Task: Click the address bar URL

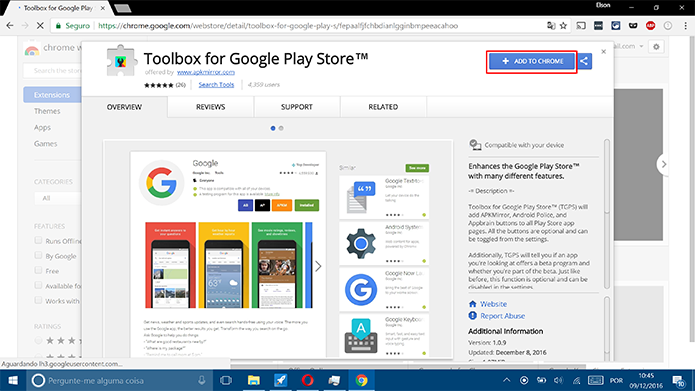Action: pos(278,26)
